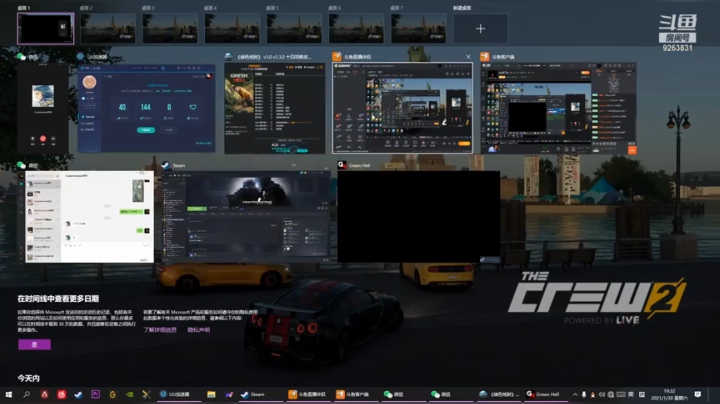Switch to the first 微信 taskbar button
Viewport: 720px width, 404px height.
click(x=402, y=394)
